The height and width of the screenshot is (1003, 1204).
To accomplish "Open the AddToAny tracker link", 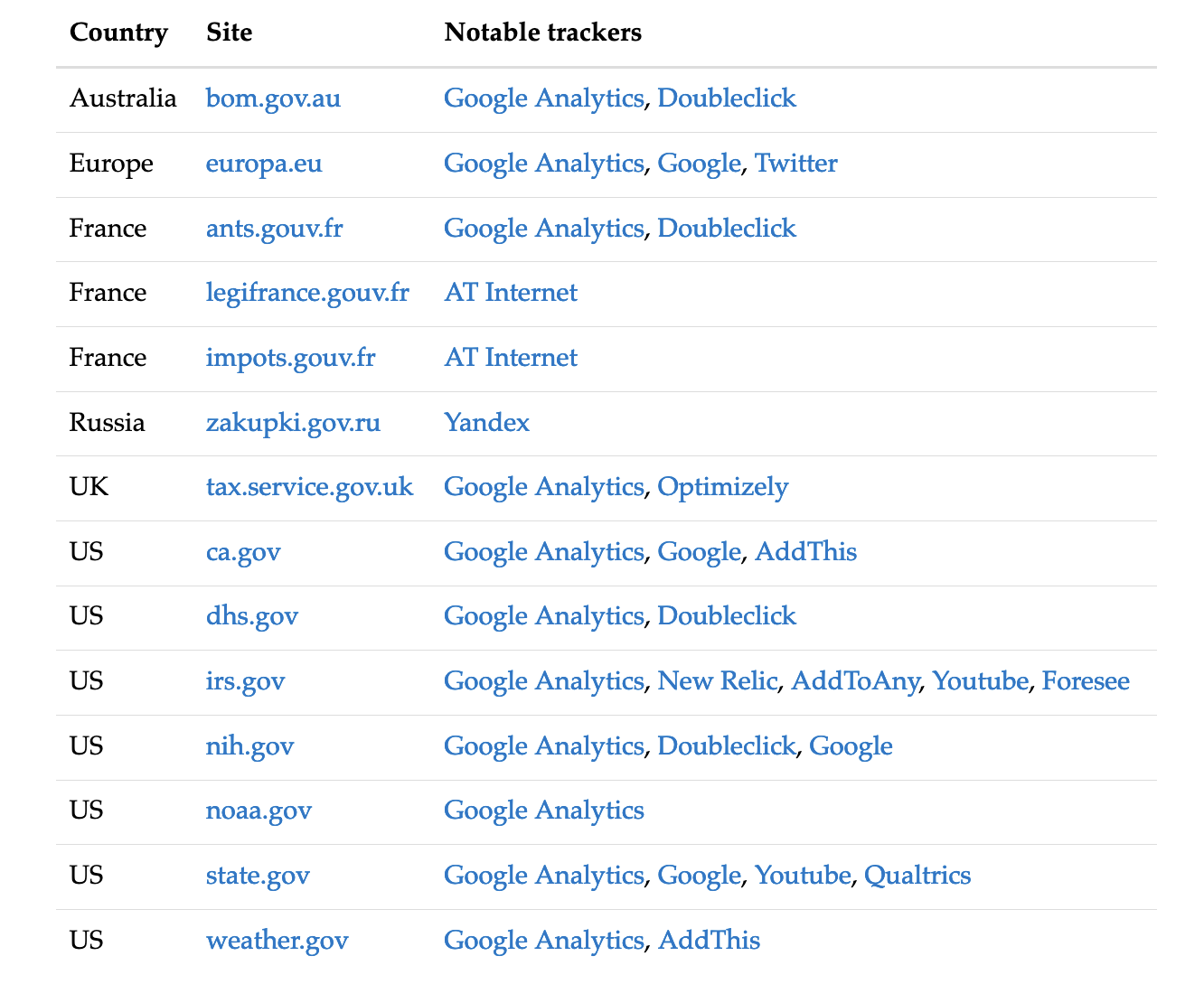I will pos(854,680).
